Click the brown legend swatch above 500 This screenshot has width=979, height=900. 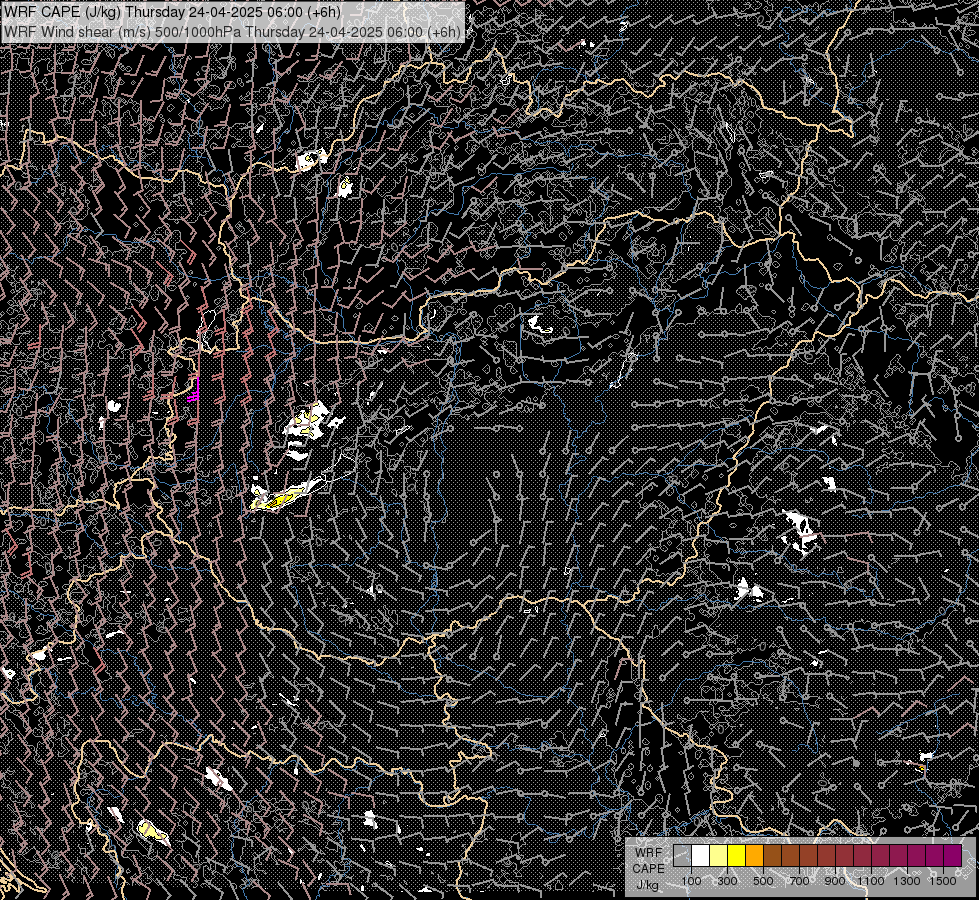pyautogui.click(x=772, y=855)
